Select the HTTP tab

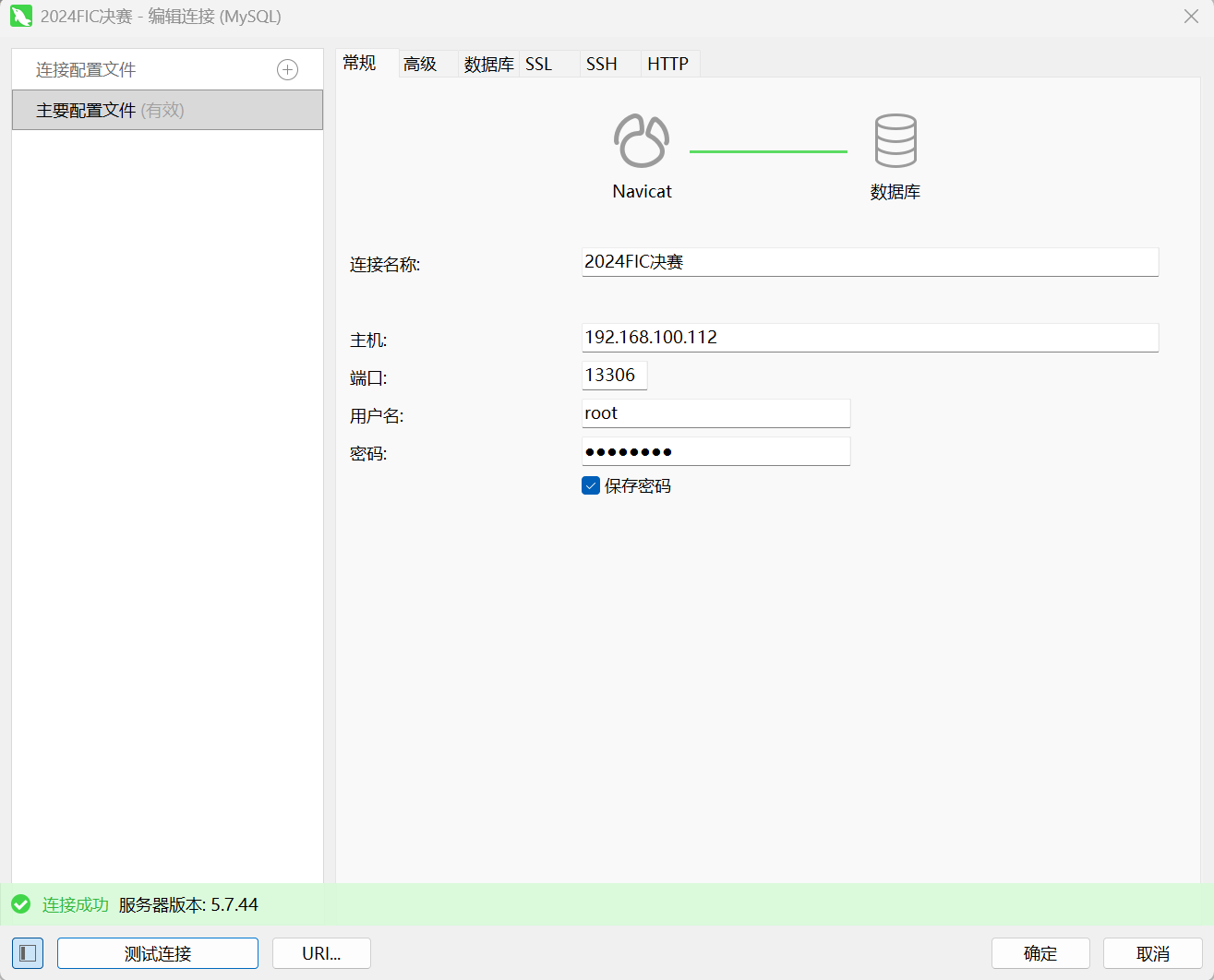[667, 64]
